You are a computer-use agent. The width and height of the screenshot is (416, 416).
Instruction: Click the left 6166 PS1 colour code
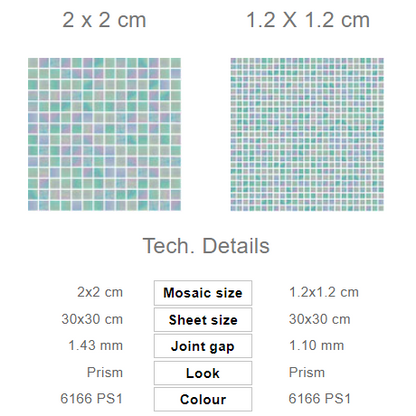click(92, 398)
